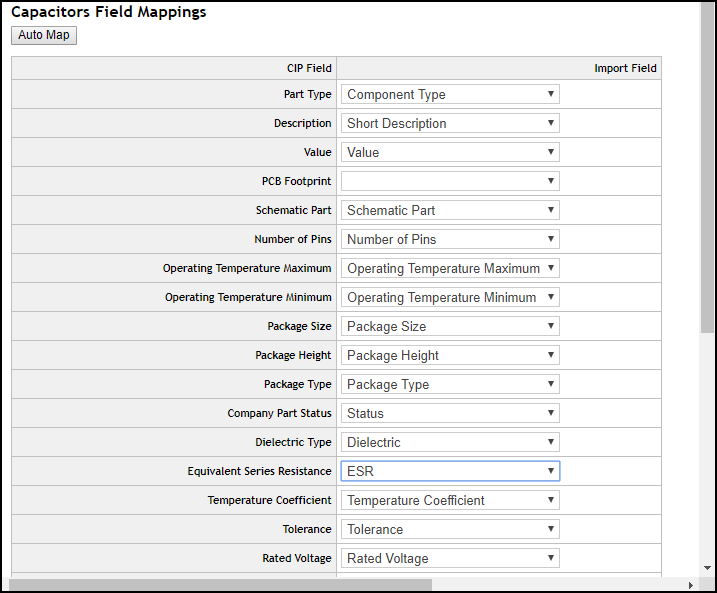
Task: Open the Package Height import dropdown
Action: click(450, 355)
